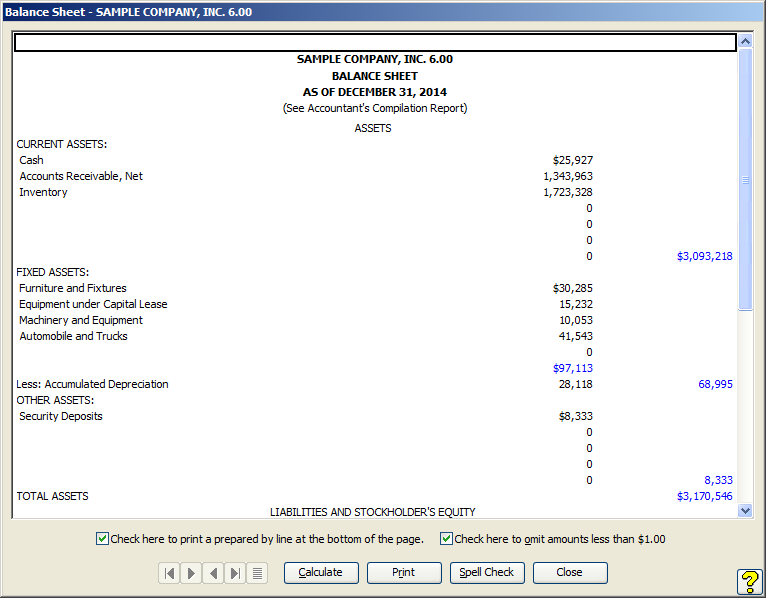
Task: Close the Balance Sheet window via the Close button
Action: pyautogui.click(x=570, y=573)
